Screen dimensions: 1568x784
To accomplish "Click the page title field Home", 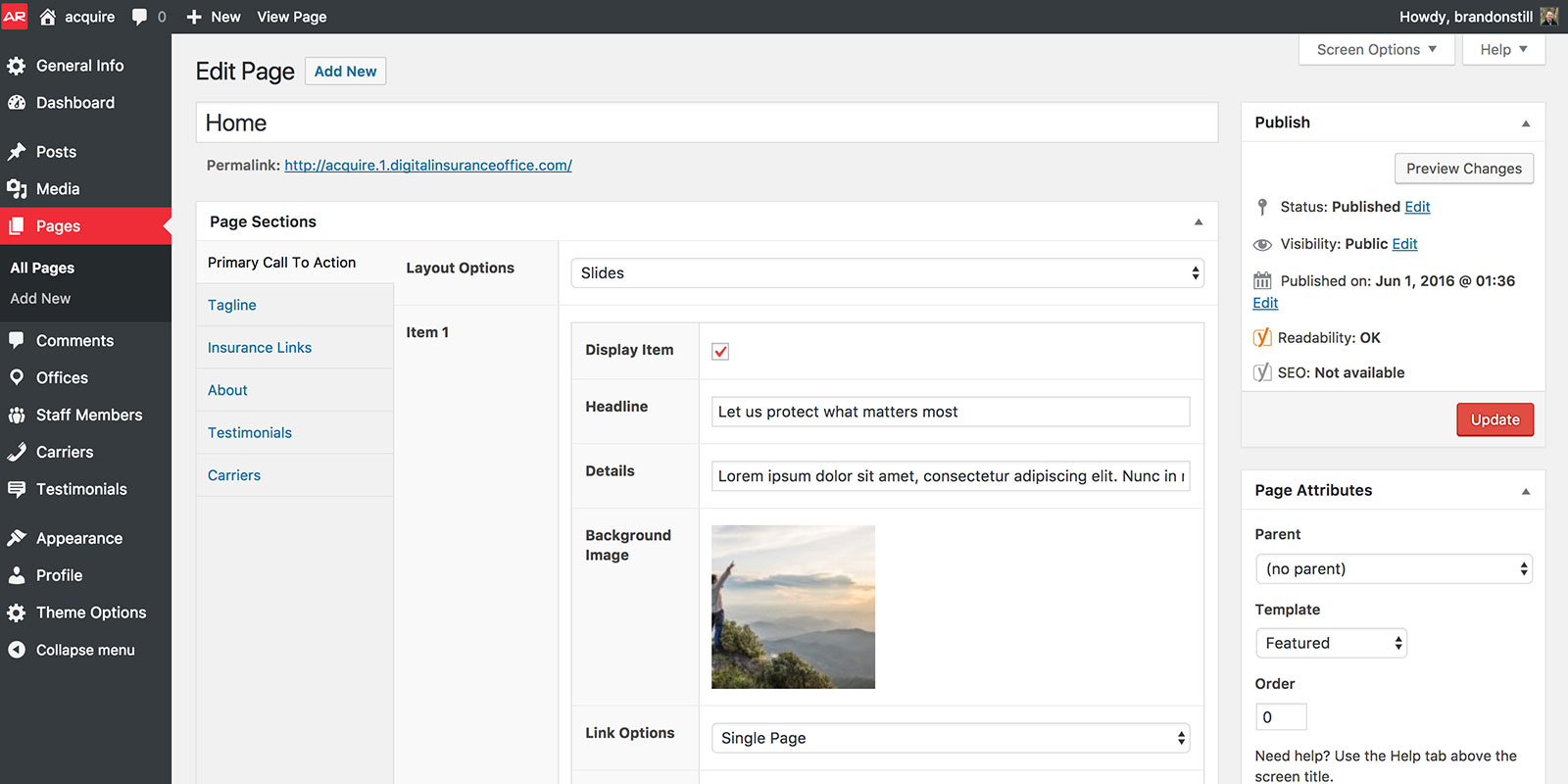I will (707, 122).
